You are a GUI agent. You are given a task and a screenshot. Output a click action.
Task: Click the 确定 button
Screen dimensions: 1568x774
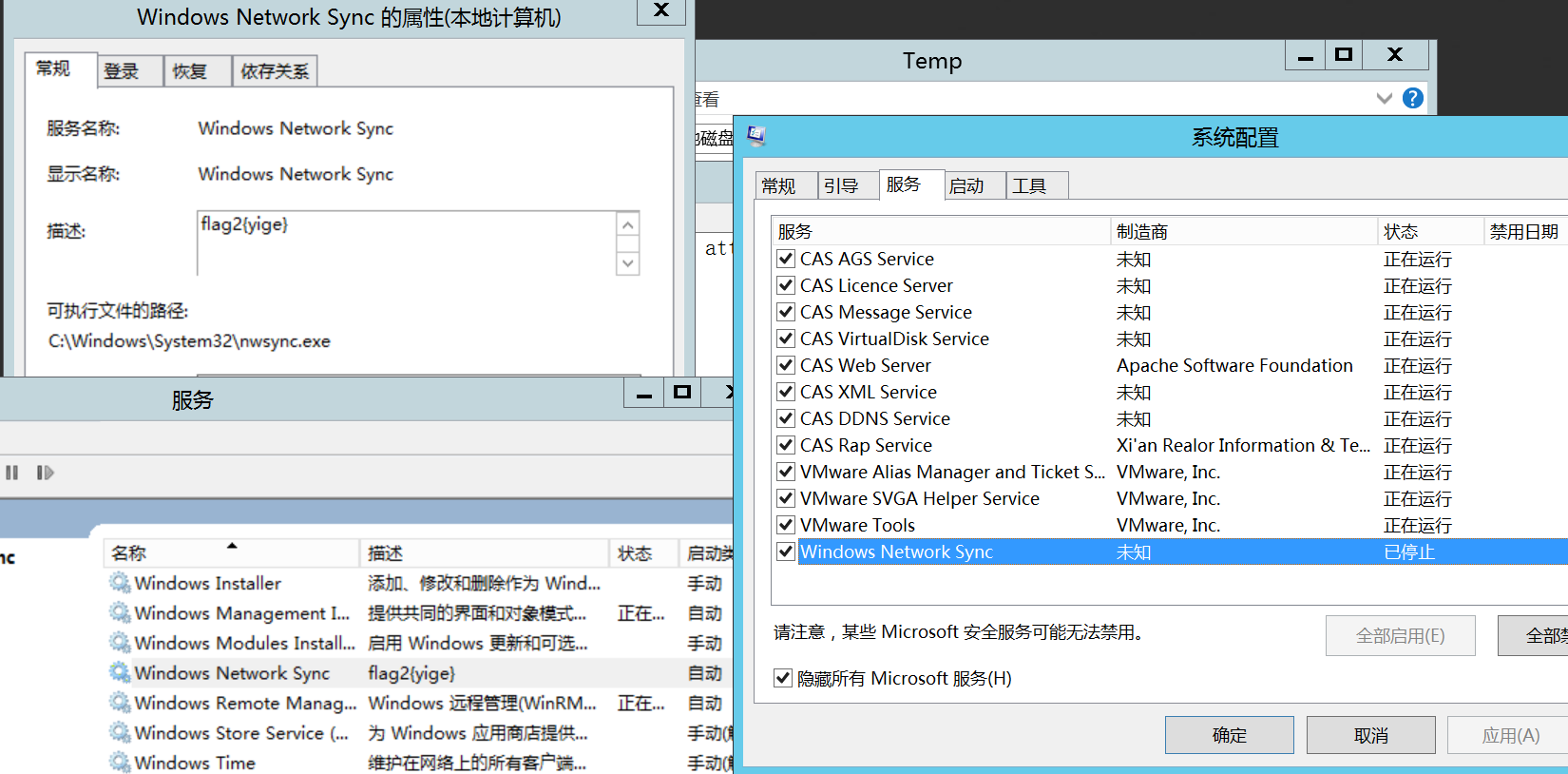point(1230,735)
